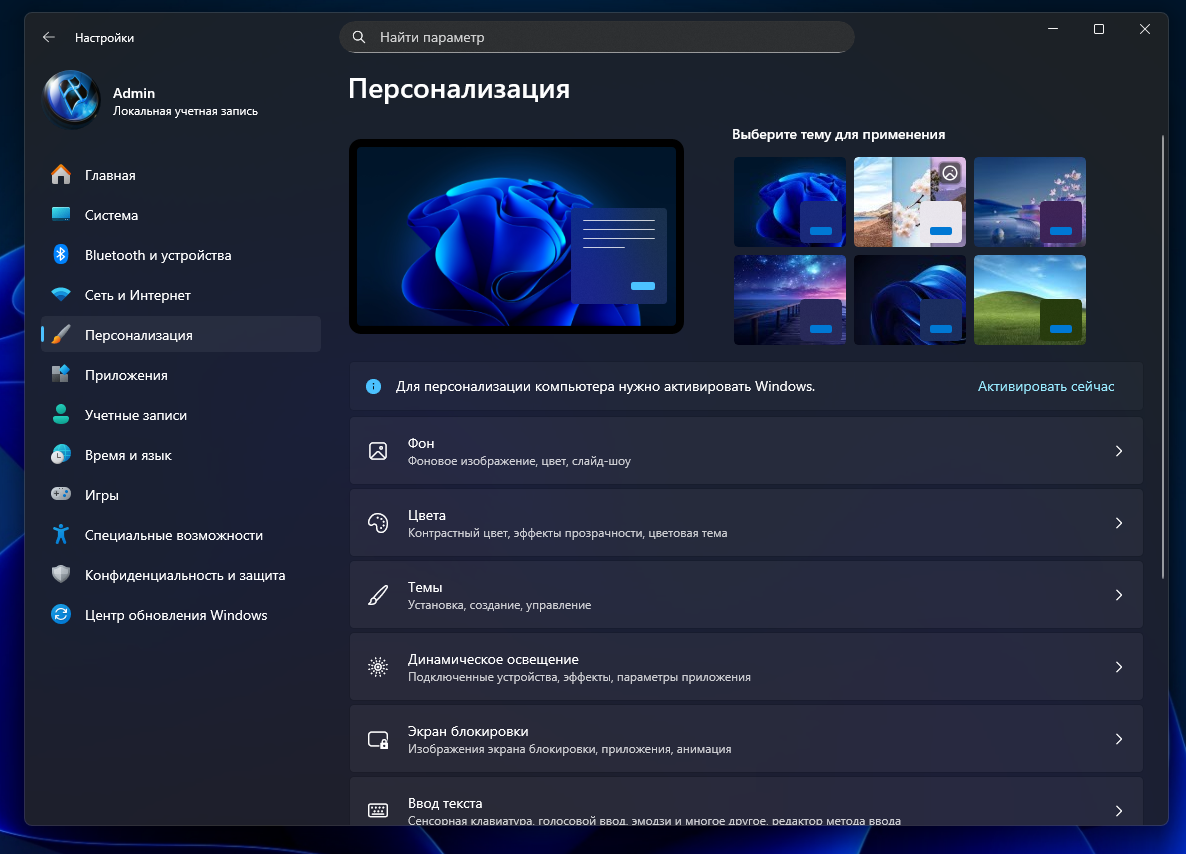The image size is (1186, 854).
Task: Expand the Ввод текста chevron
Action: [1119, 811]
